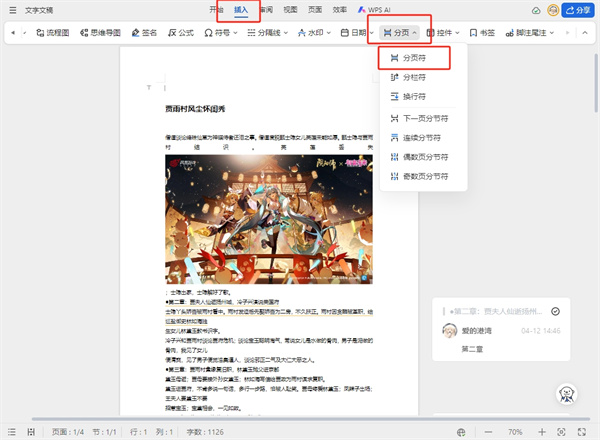
Task: Open the WPS AI tab
Action: (x=374, y=10)
